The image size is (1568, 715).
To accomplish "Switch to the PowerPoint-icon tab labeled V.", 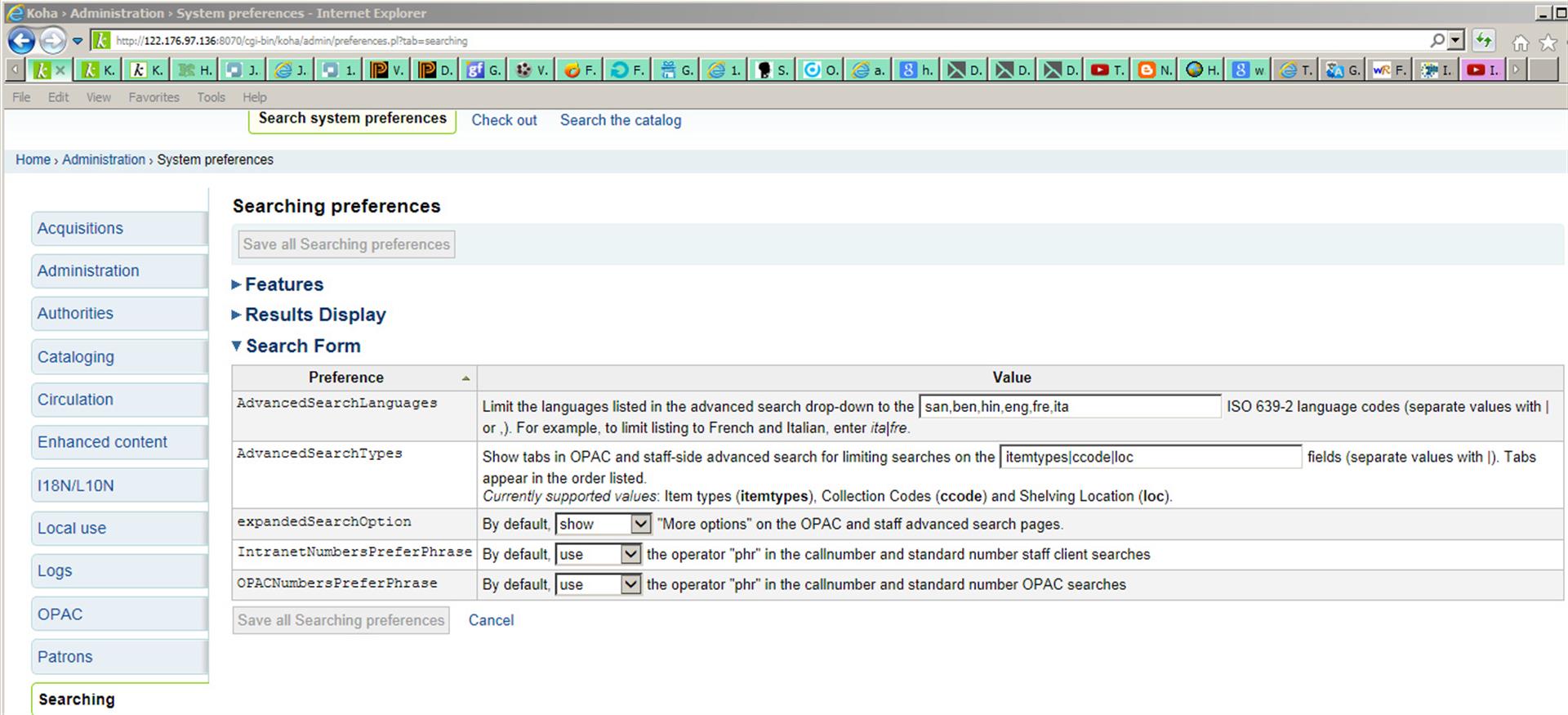I will [387, 70].
